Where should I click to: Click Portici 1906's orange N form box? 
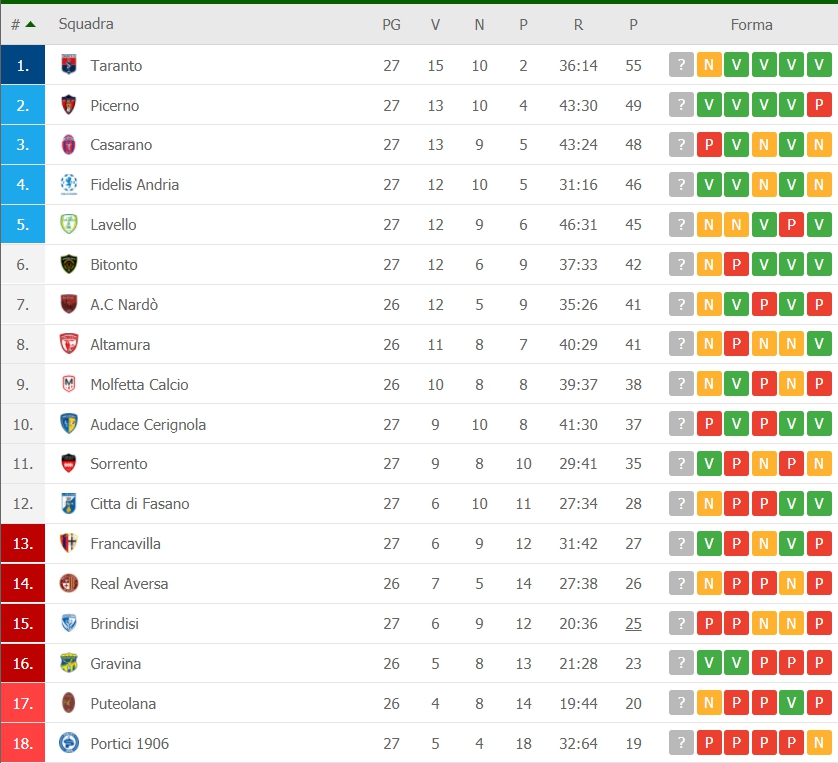(x=819, y=743)
